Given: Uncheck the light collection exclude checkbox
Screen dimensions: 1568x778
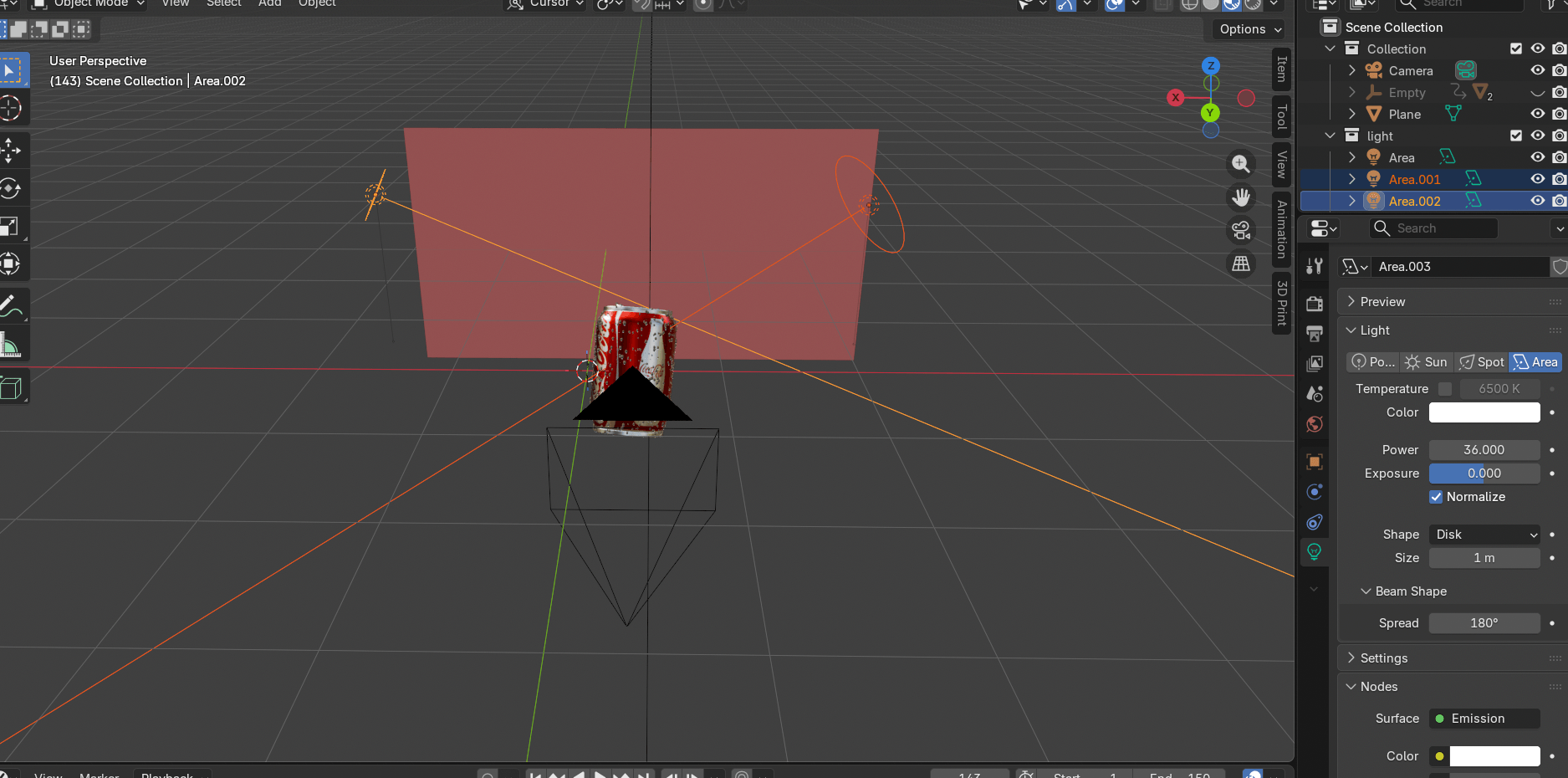Looking at the screenshot, I should [1516, 136].
